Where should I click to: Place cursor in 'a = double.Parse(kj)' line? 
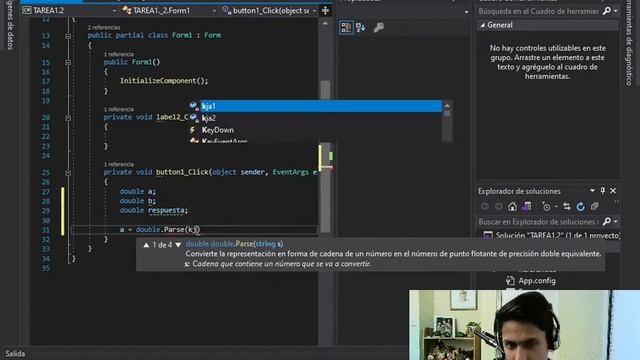click(160, 230)
